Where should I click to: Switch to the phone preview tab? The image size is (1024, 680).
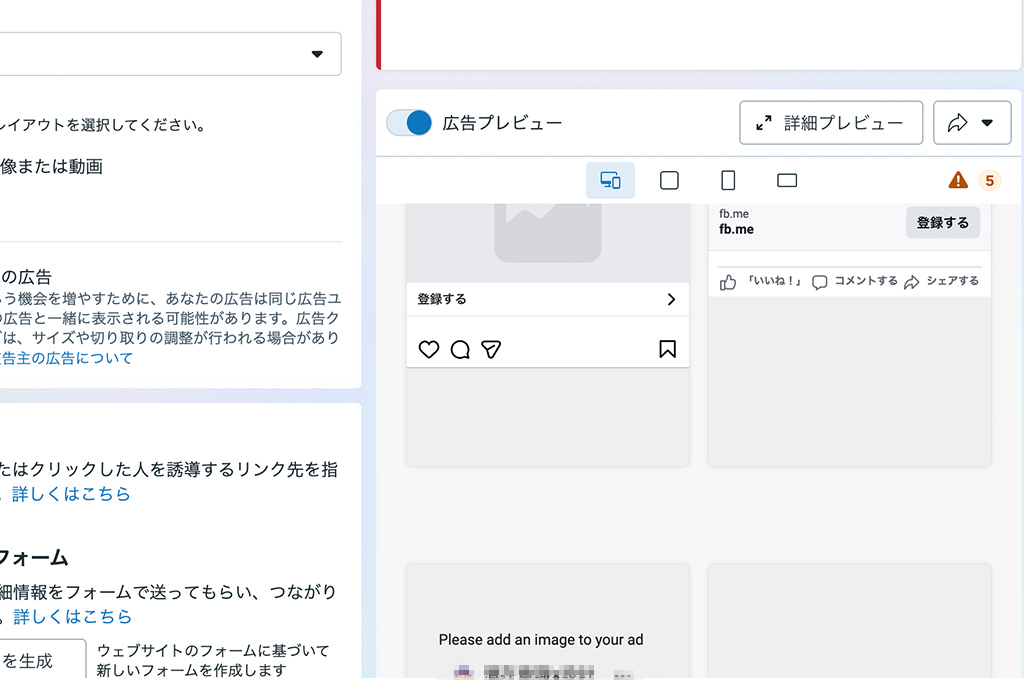pos(727,180)
